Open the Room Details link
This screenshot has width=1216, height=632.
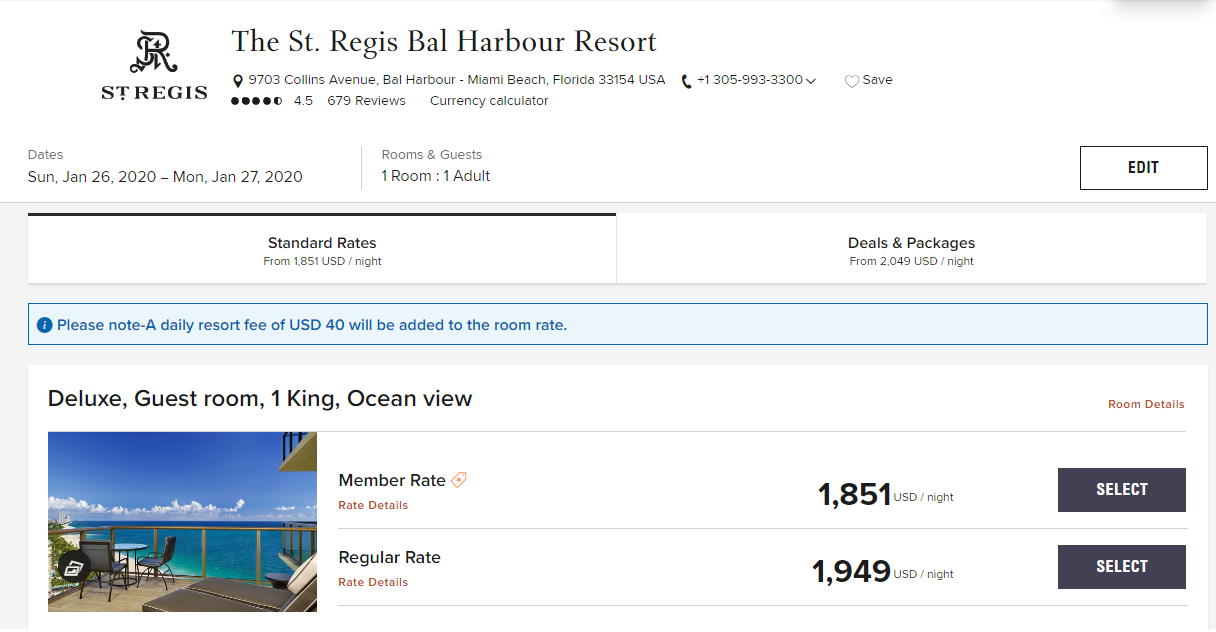(x=1146, y=405)
